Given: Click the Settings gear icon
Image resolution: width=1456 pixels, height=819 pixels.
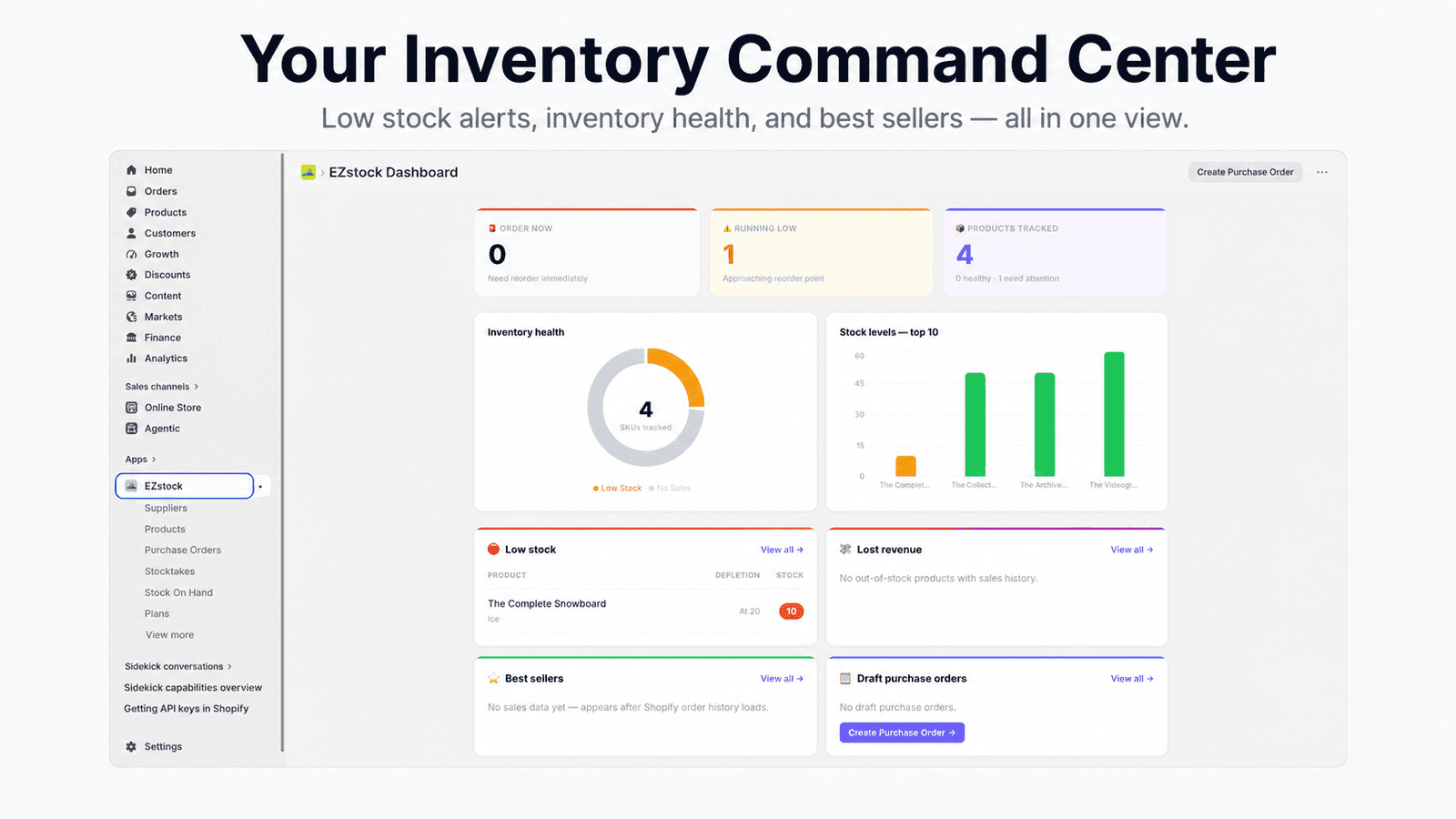Looking at the screenshot, I should click(x=131, y=746).
